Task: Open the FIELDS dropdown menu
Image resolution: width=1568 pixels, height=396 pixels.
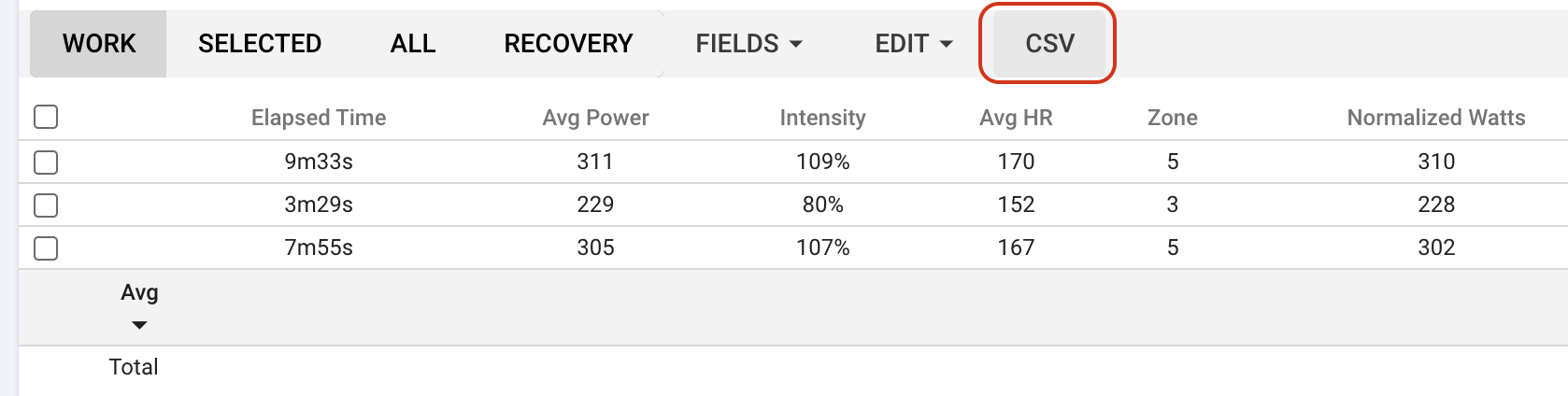Action: [748, 44]
